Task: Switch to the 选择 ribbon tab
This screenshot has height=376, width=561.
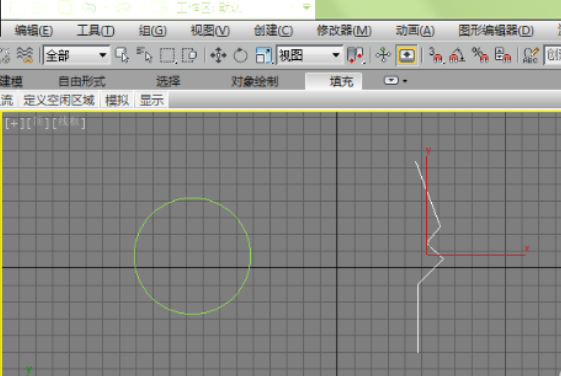Action: [x=168, y=82]
